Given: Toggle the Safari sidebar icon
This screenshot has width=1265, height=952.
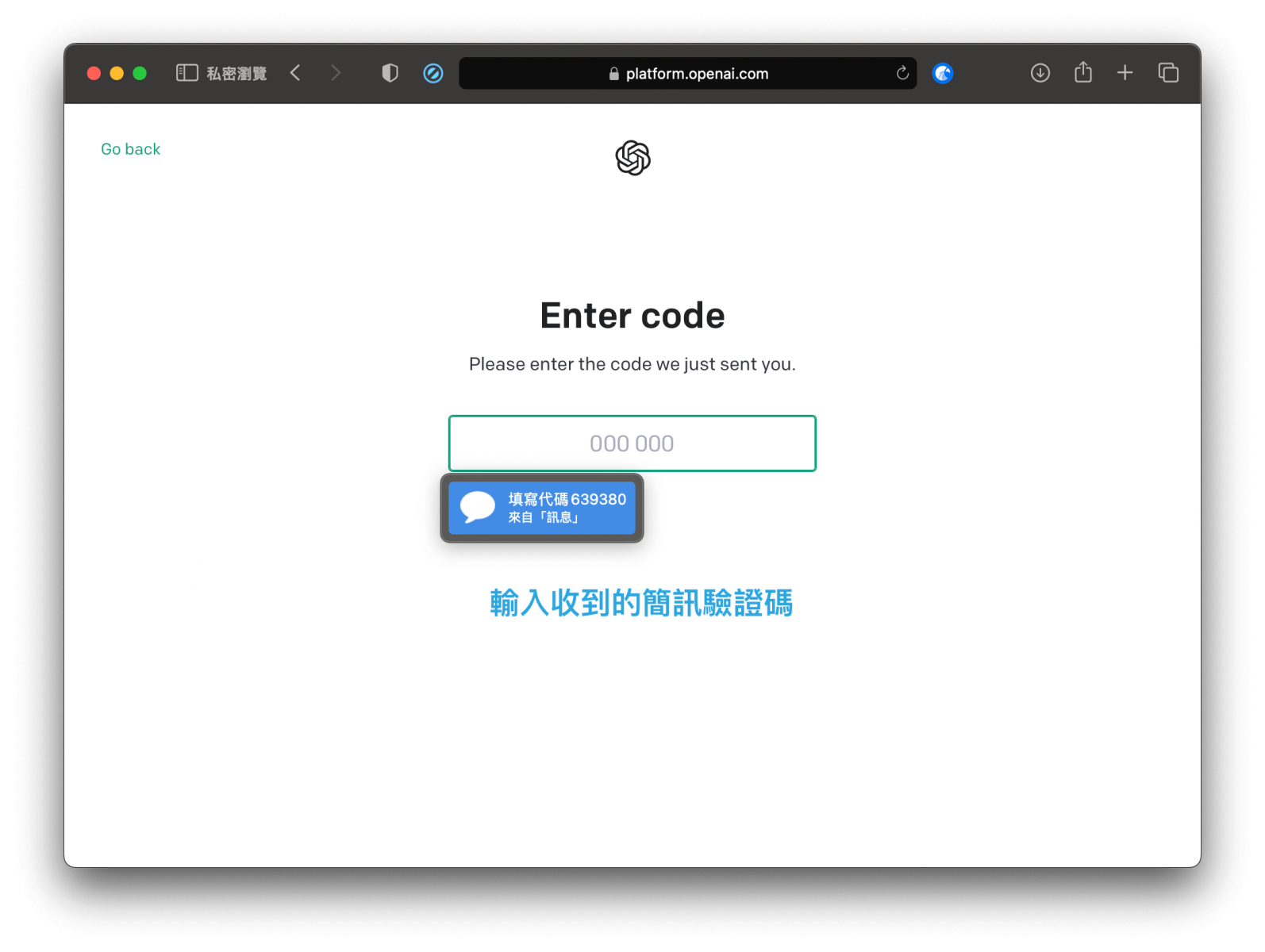Looking at the screenshot, I should tap(186, 73).
